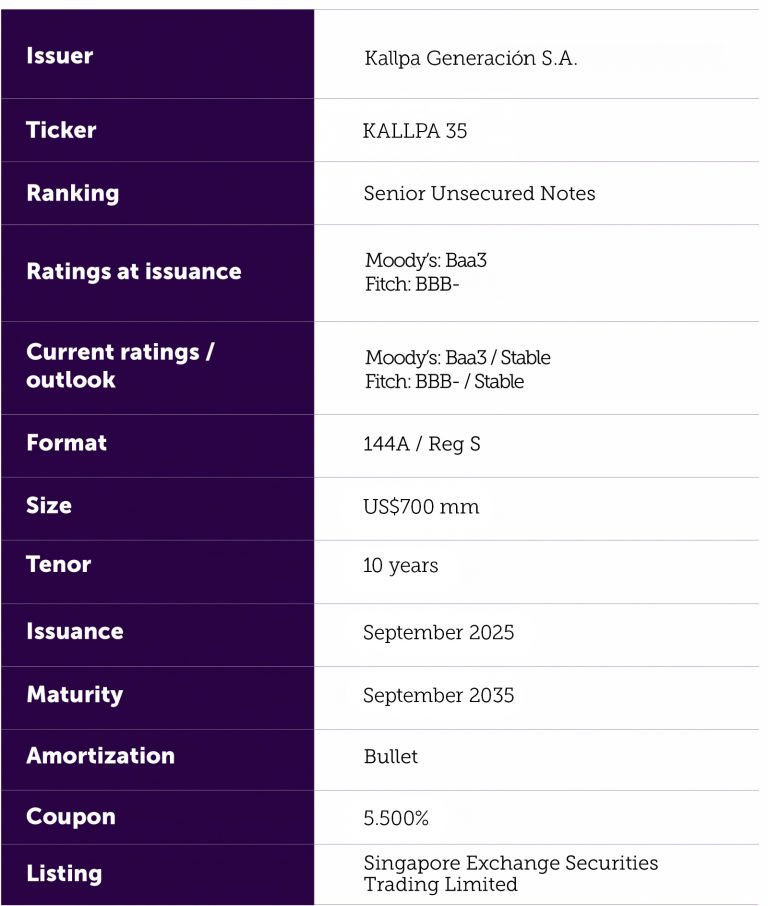
Task: Click the 144A / Reg S format value
Action: point(421,444)
